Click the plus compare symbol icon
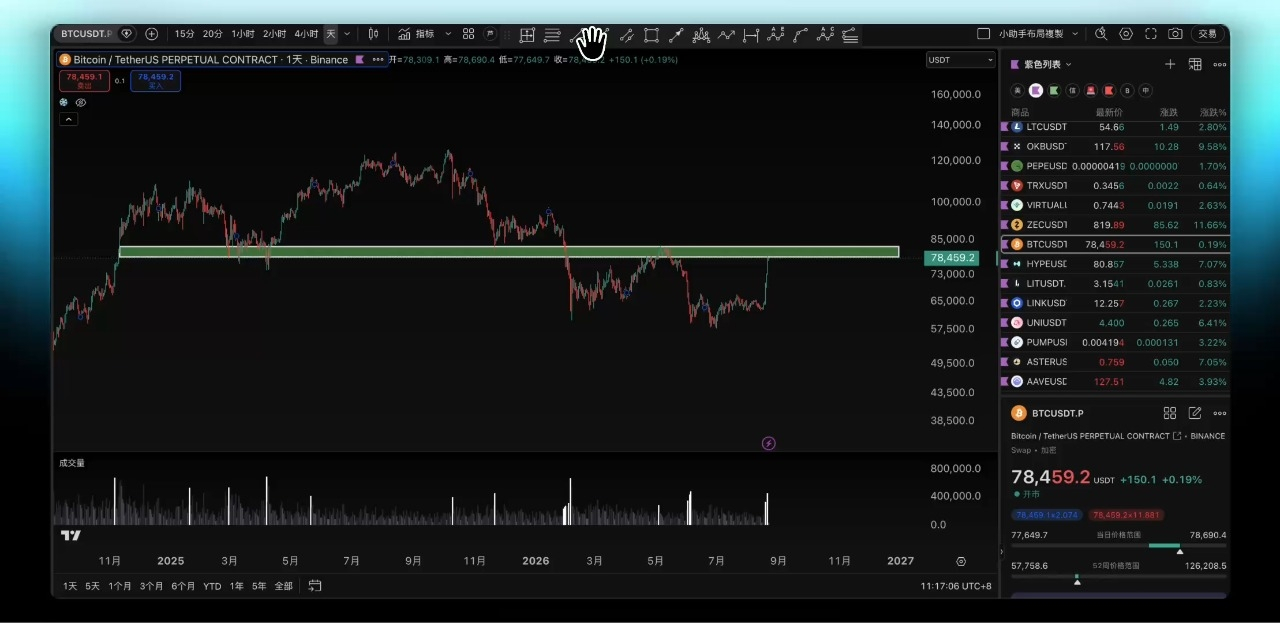Viewport: 1280px width, 623px height. click(x=151, y=34)
